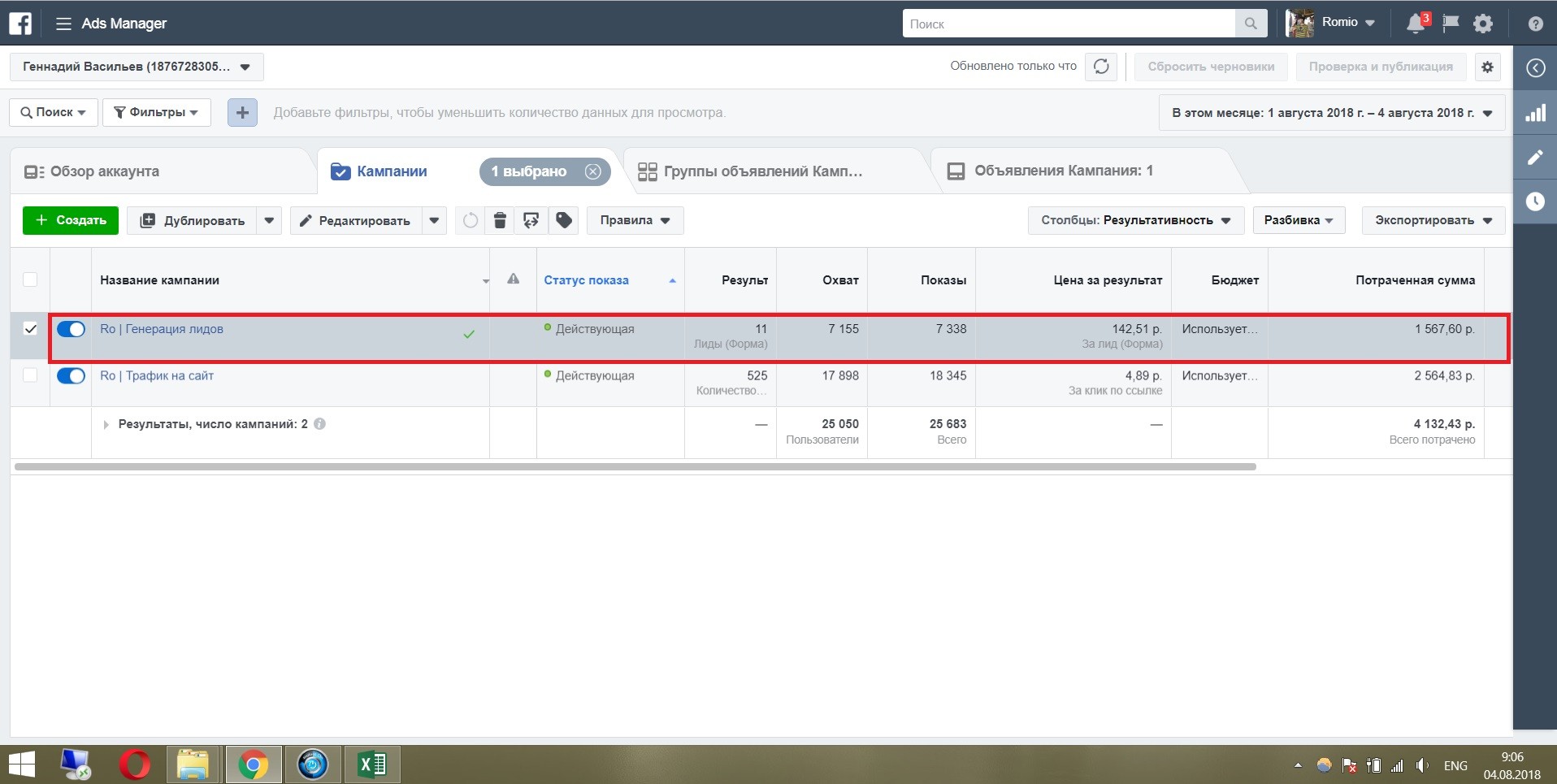1557x784 pixels.
Task: Open the history clock panel in sidebar
Action: click(1535, 201)
